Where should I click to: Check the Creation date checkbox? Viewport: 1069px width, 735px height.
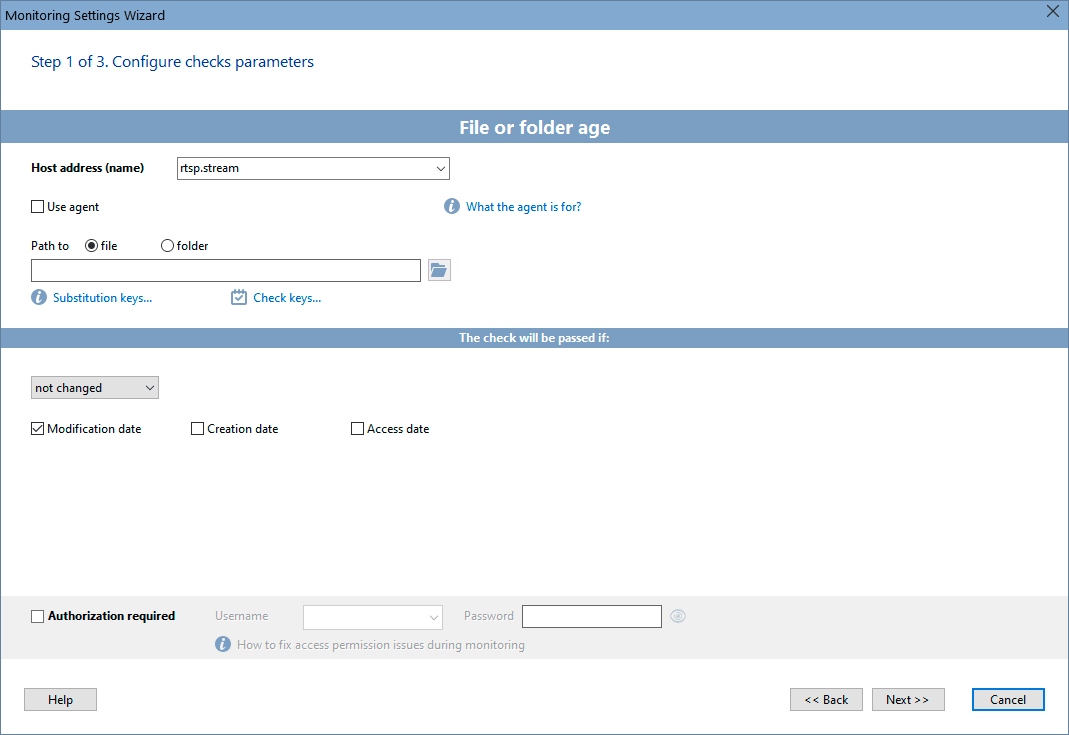point(197,428)
